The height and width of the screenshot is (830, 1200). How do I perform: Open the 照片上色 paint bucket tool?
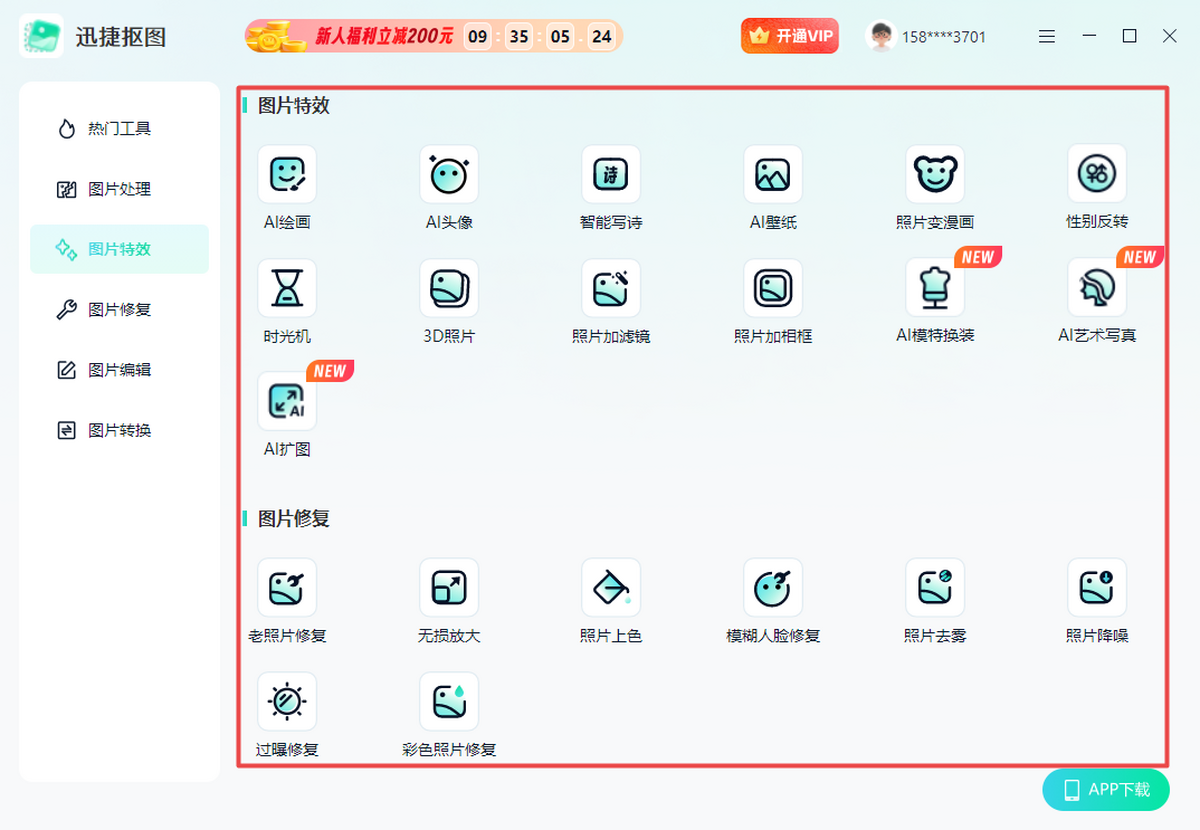tap(611, 587)
